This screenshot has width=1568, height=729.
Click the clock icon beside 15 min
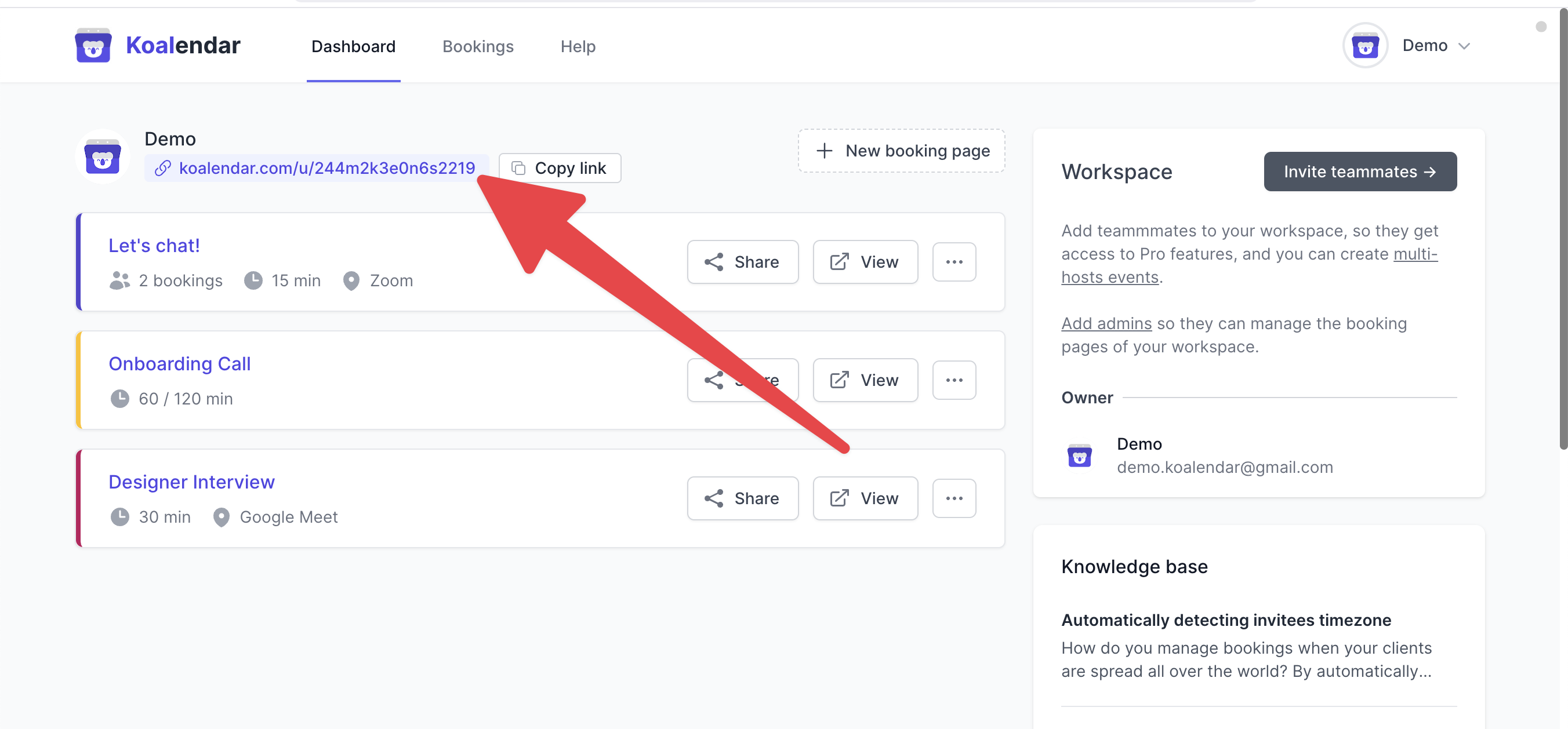click(253, 280)
